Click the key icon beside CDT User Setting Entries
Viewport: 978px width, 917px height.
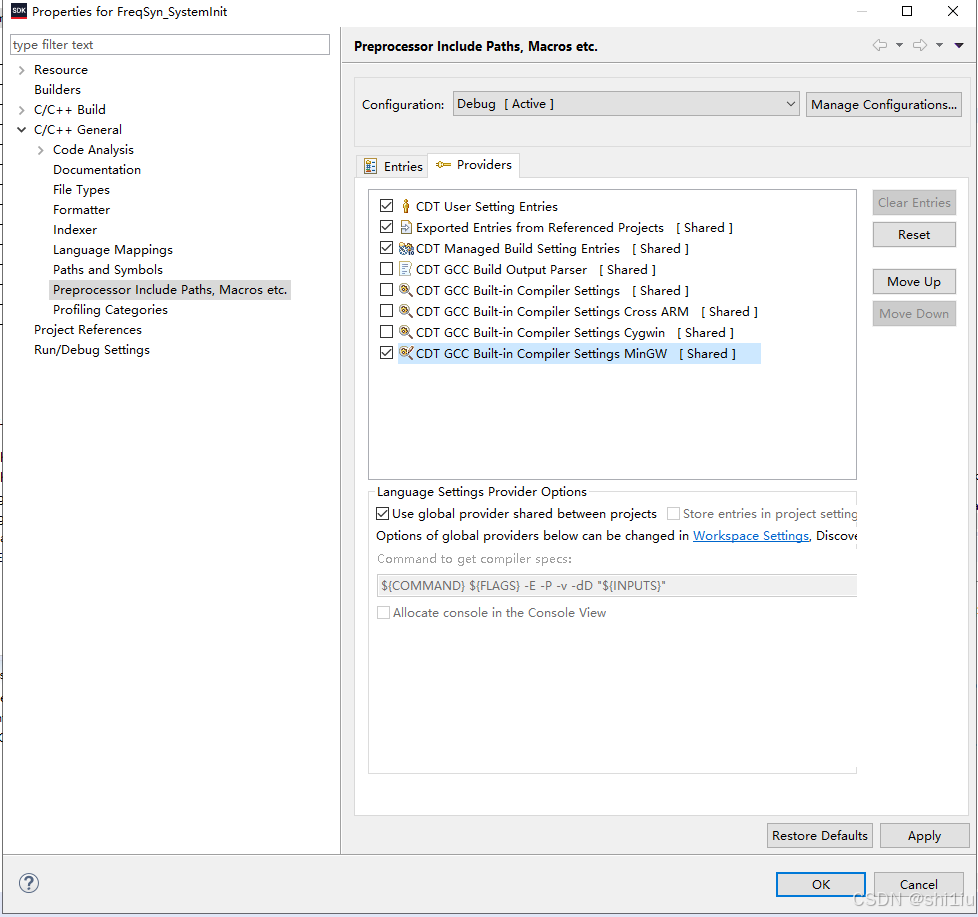coord(404,206)
